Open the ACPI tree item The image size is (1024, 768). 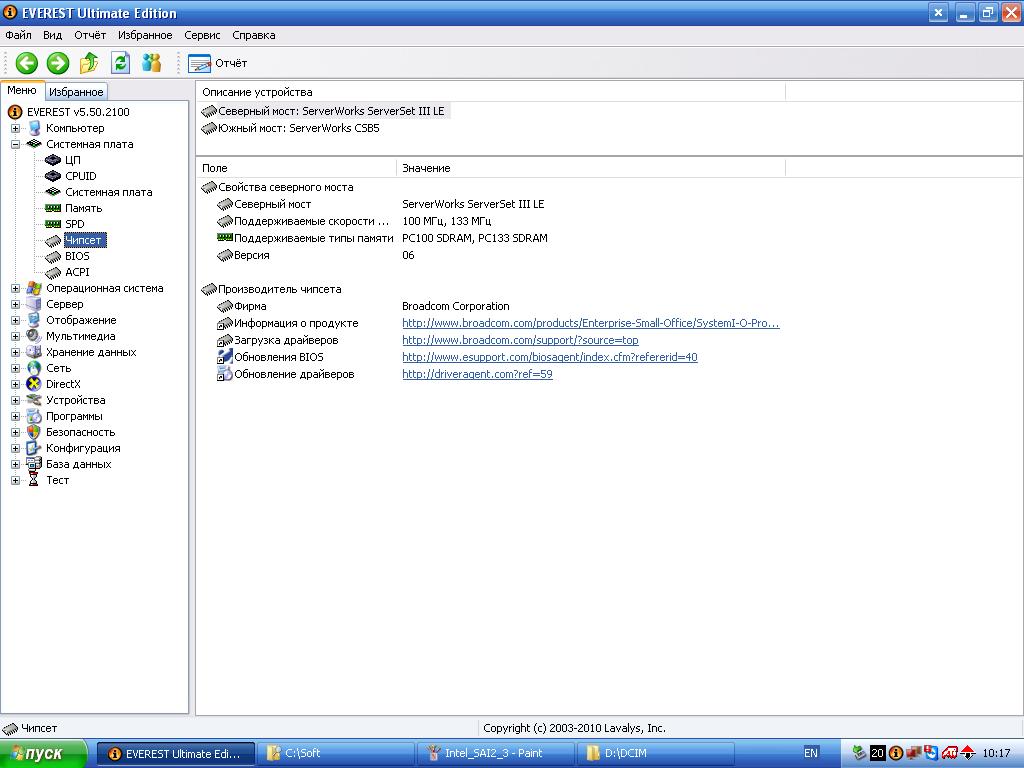77,272
